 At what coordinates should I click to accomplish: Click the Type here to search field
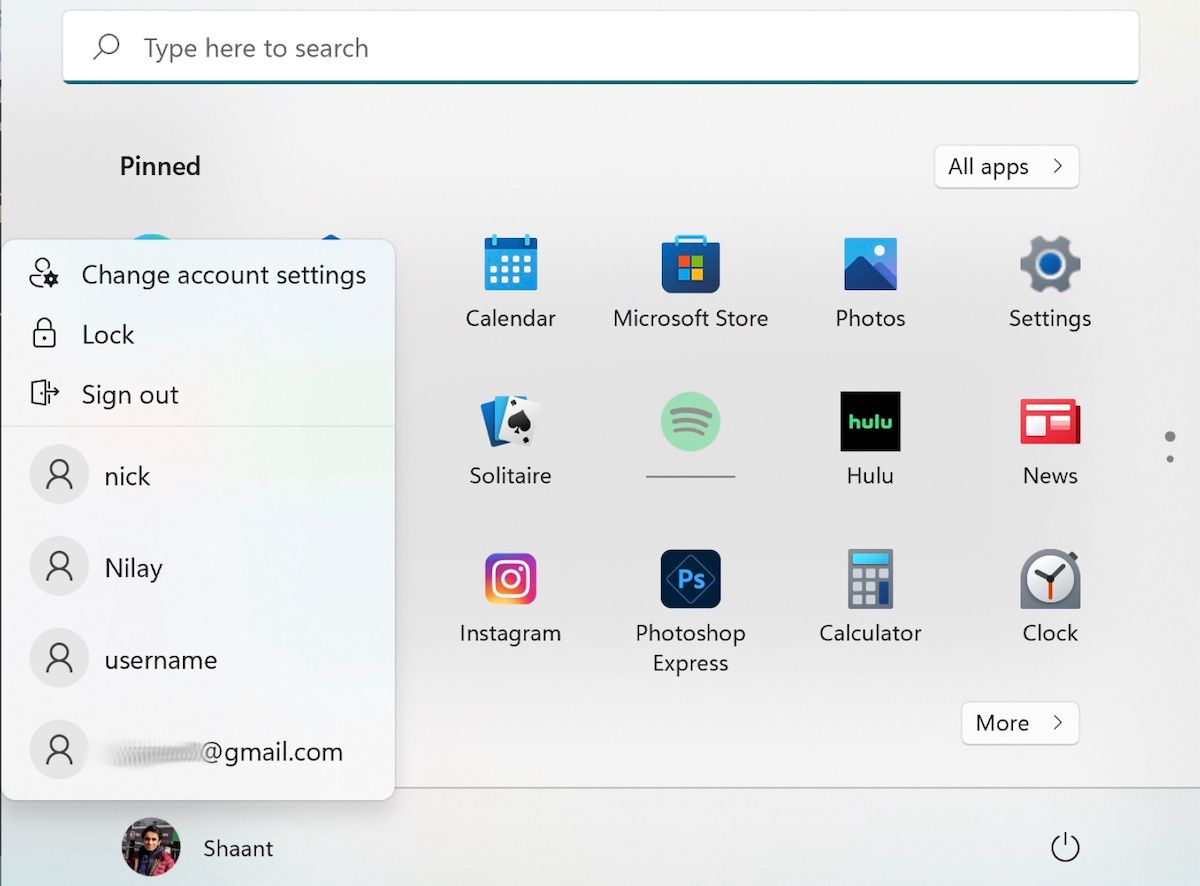(x=601, y=47)
